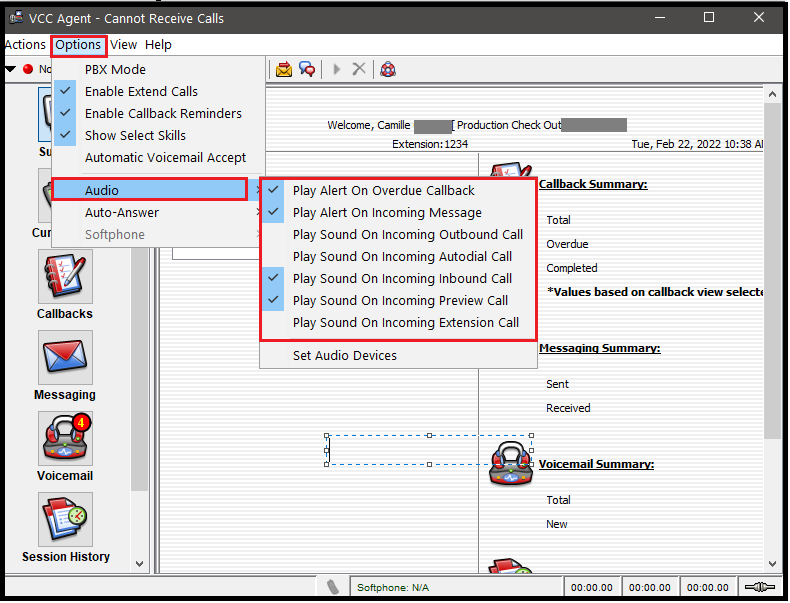Click the VCC Agent title bar icon
790x603 pixels.
16,18
